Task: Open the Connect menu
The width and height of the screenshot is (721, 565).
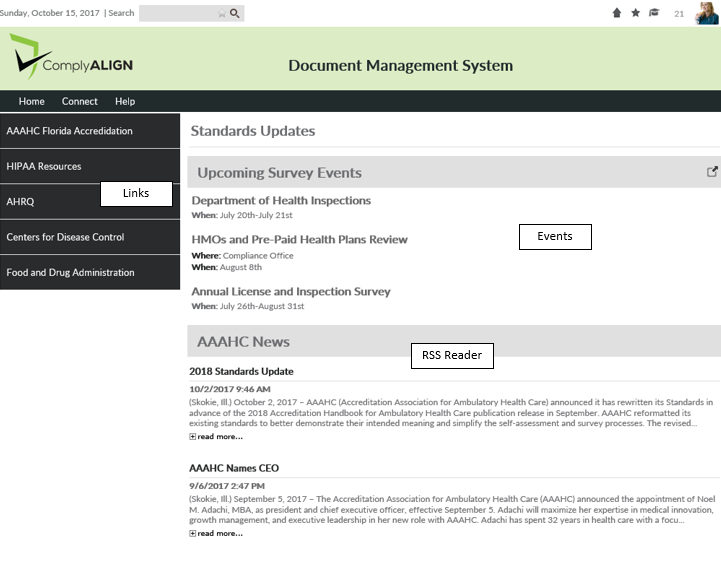Action: tap(80, 101)
